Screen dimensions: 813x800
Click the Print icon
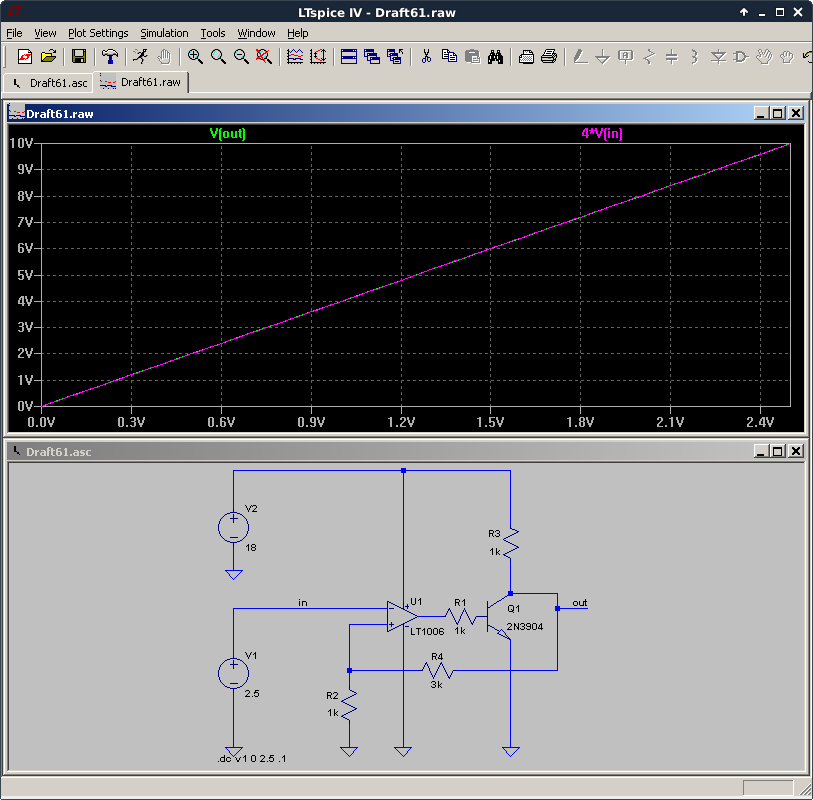(x=549, y=57)
